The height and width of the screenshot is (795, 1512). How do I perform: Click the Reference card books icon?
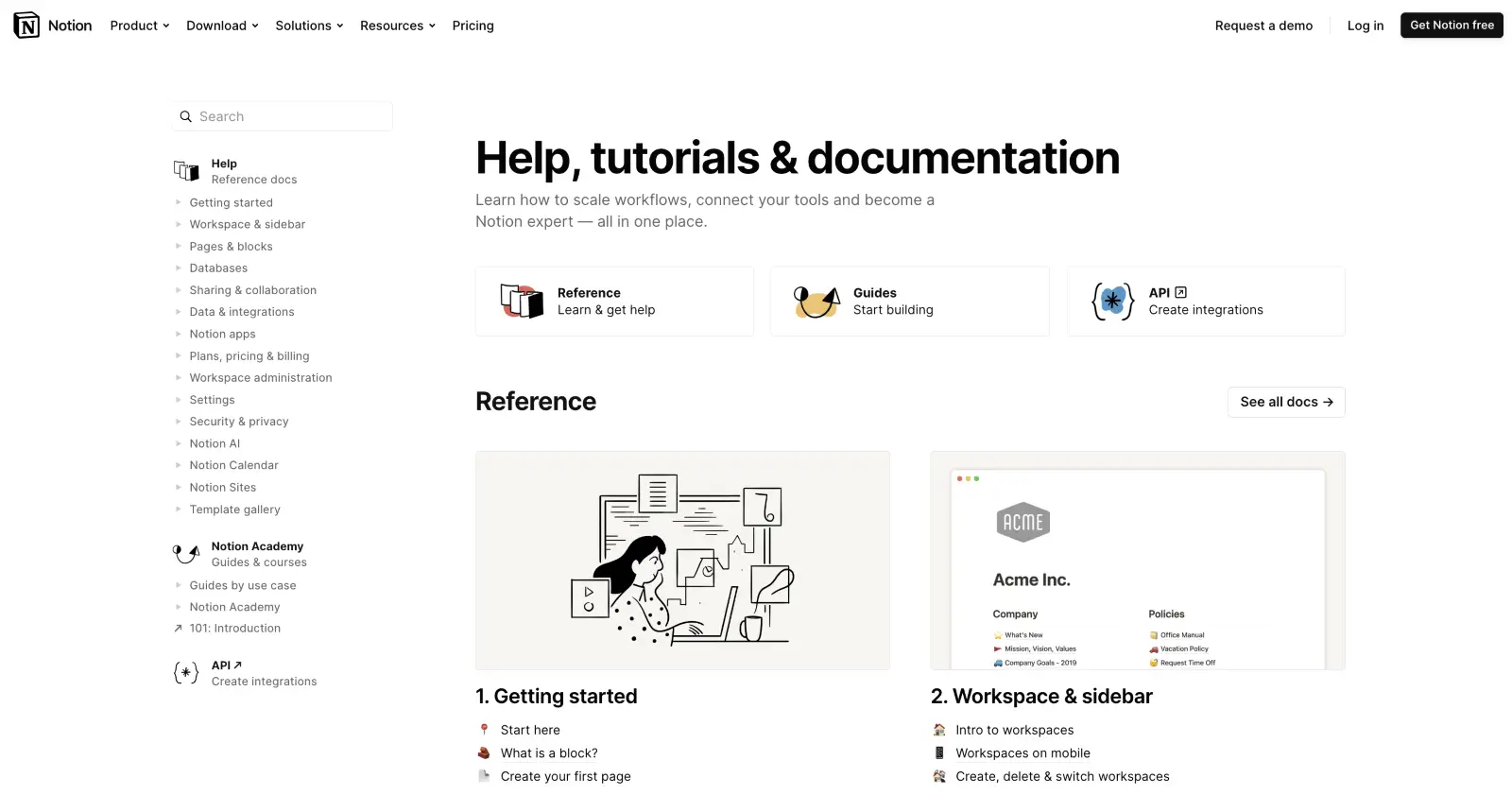pyautogui.click(x=522, y=302)
